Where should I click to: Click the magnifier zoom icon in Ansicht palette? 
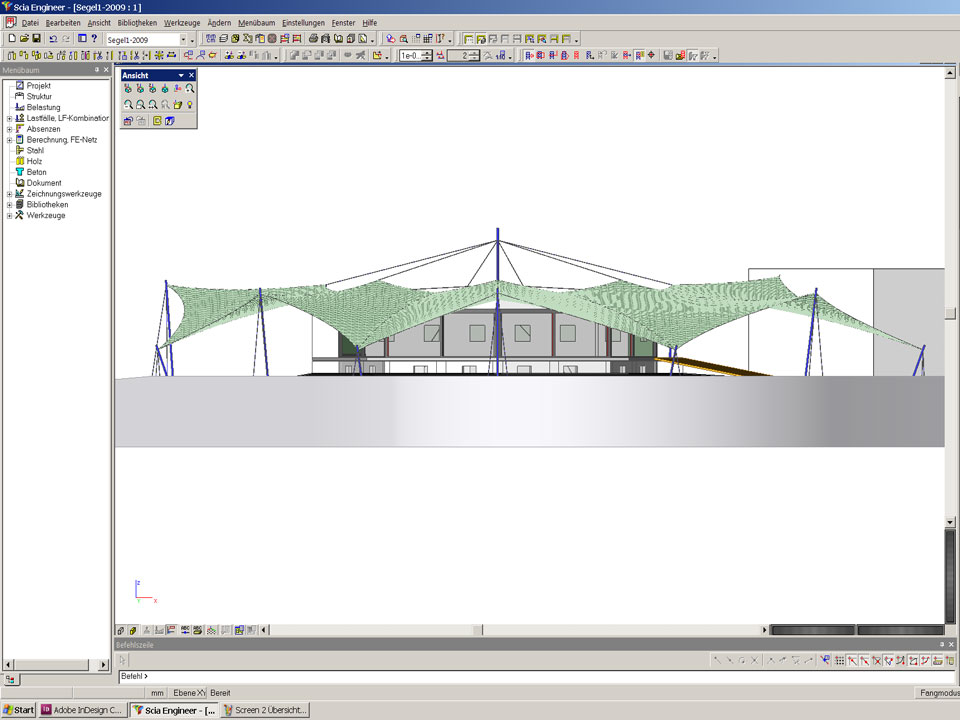(x=189, y=89)
